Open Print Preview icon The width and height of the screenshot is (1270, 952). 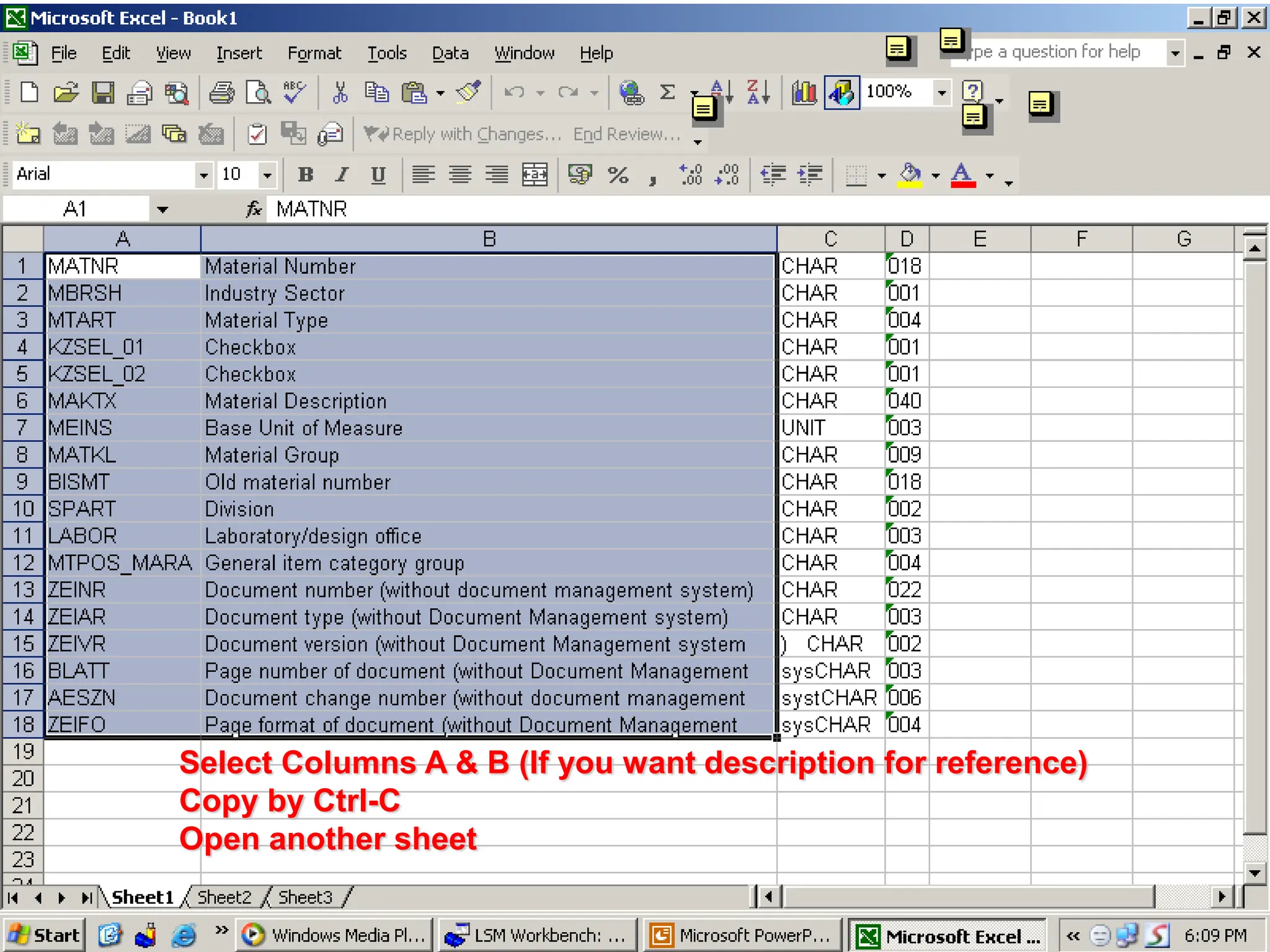(258, 93)
